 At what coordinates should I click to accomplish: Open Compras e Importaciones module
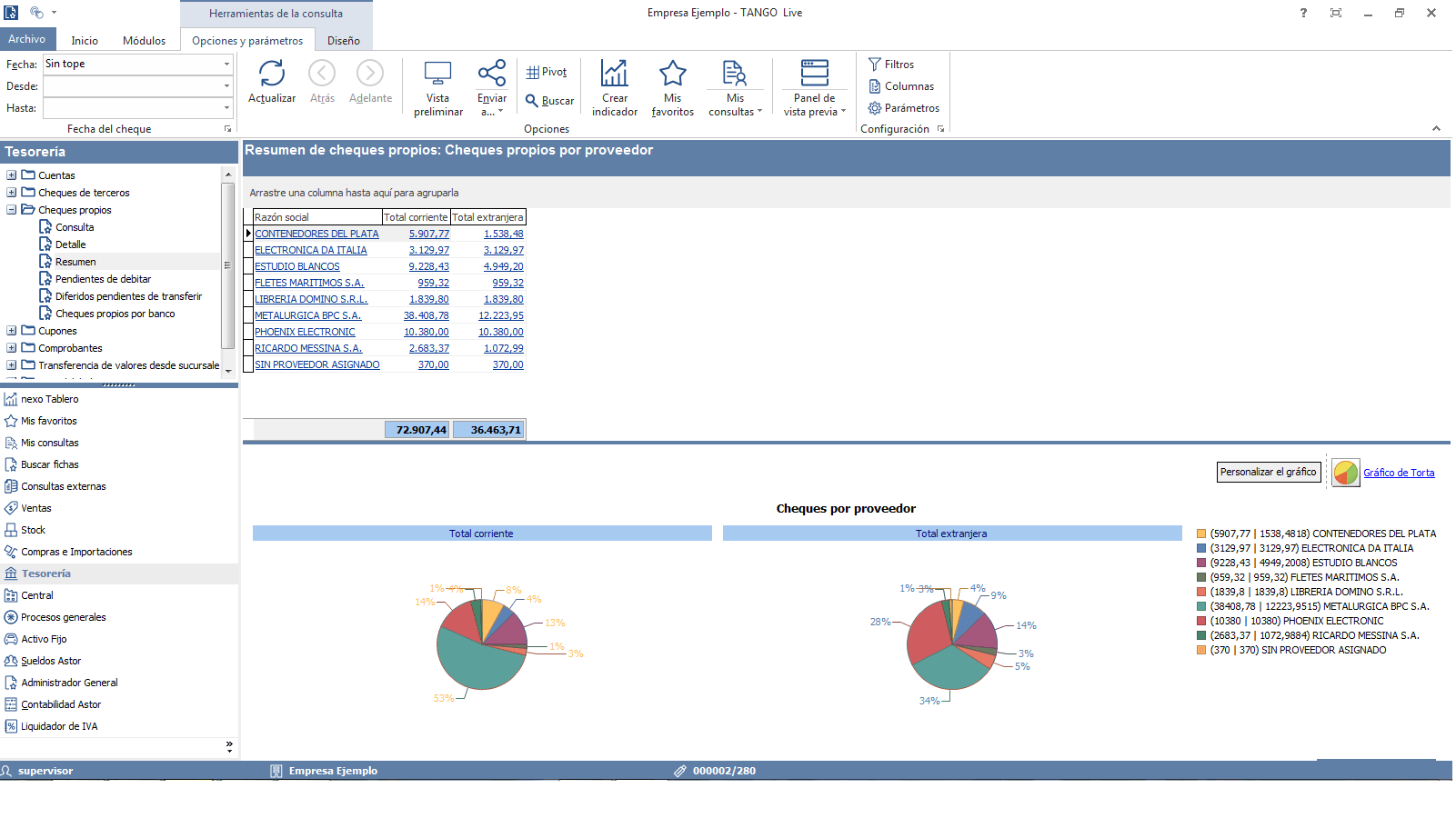point(68,552)
